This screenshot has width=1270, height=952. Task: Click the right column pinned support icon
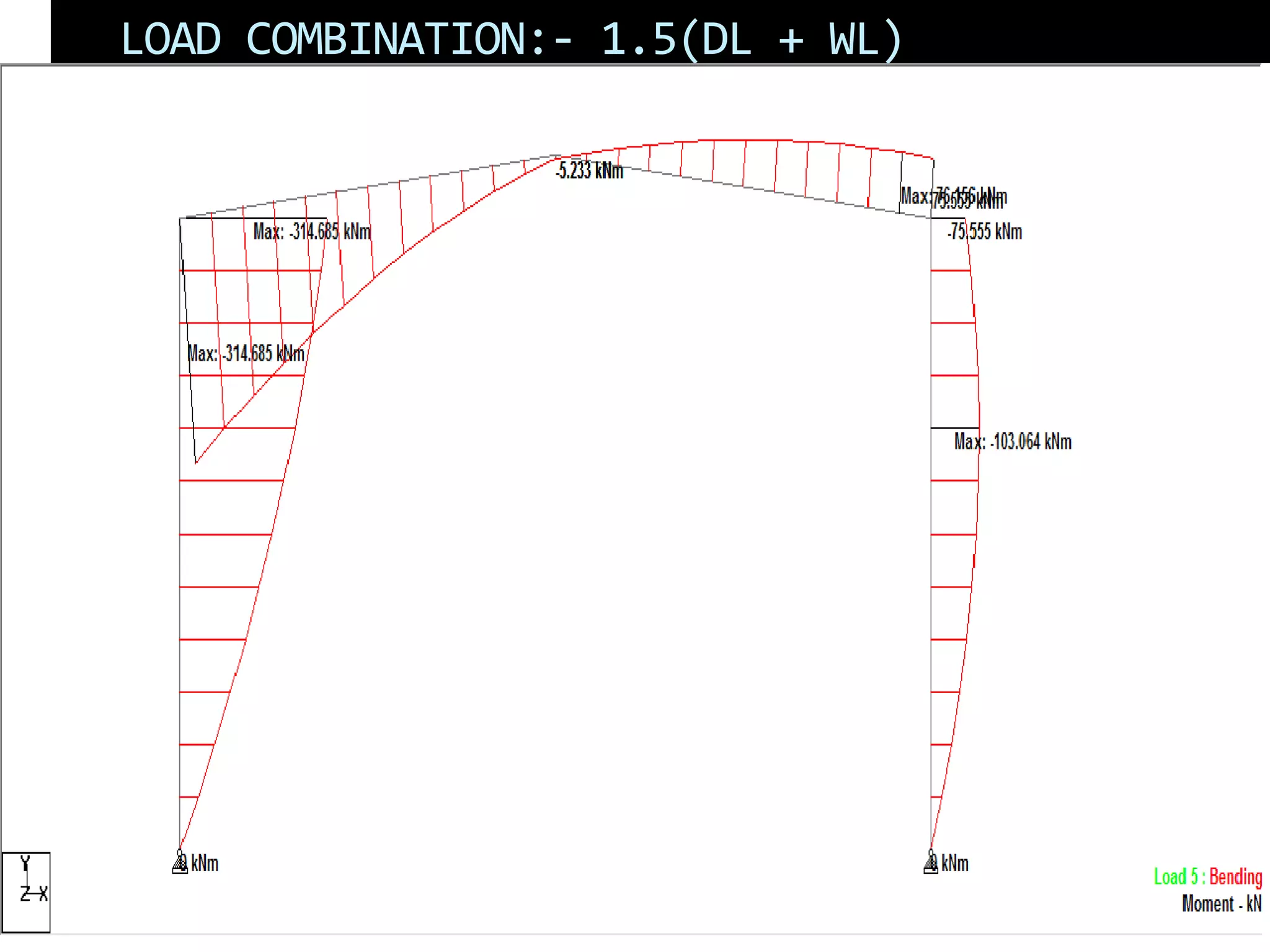pos(931,862)
